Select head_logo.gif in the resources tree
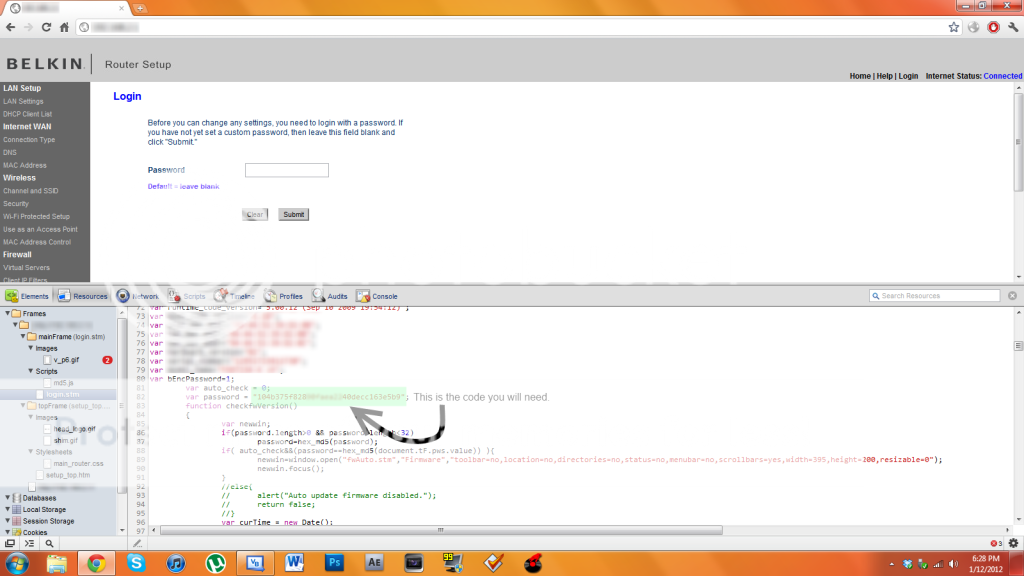The width and height of the screenshot is (1024, 576). point(69,429)
